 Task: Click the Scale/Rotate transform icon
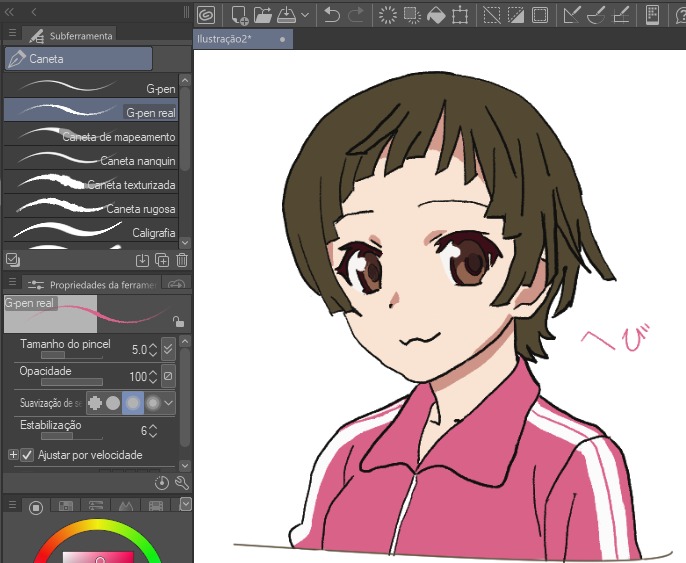460,15
